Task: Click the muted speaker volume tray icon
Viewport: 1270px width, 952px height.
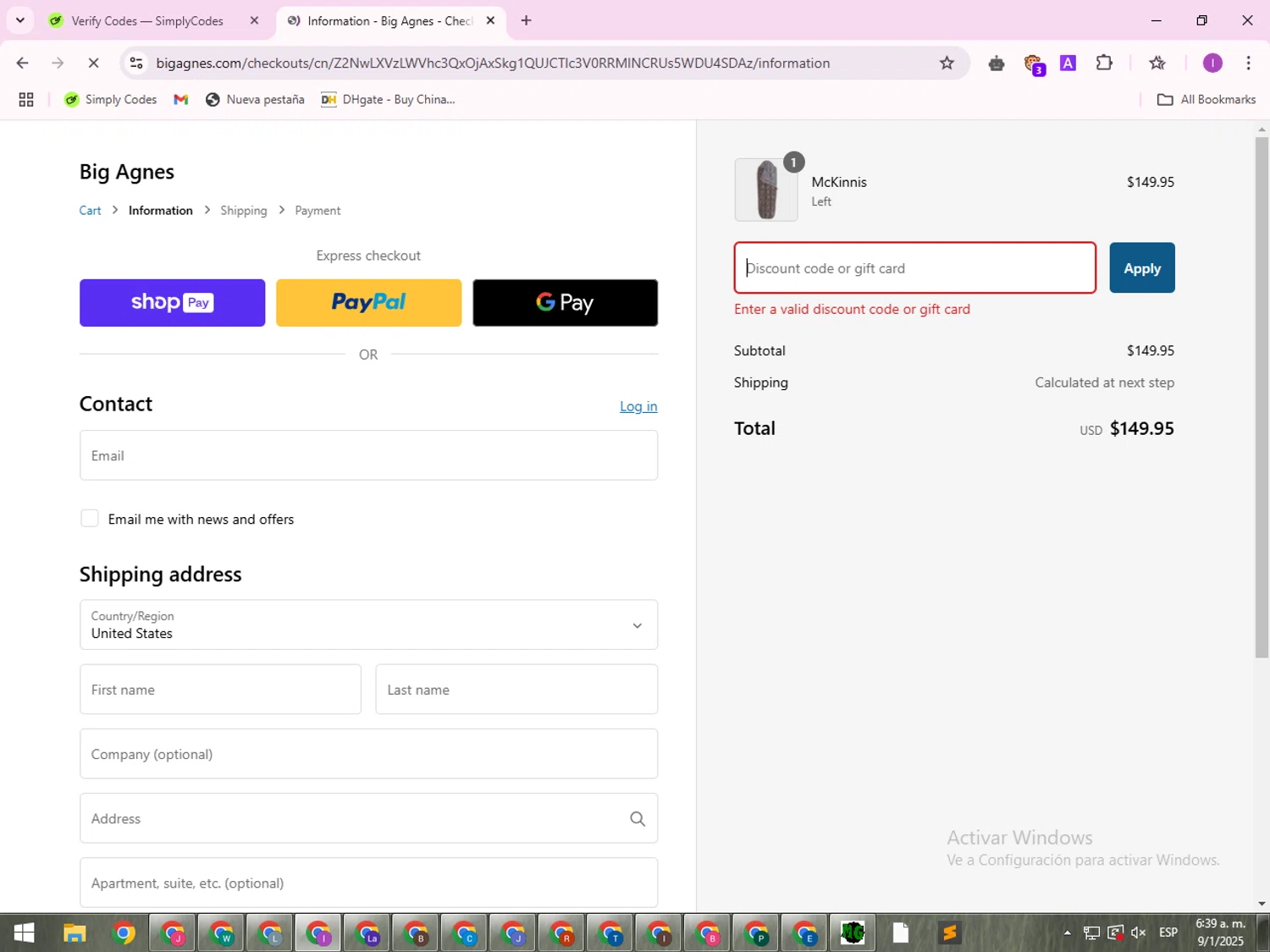Action: click(1139, 933)
